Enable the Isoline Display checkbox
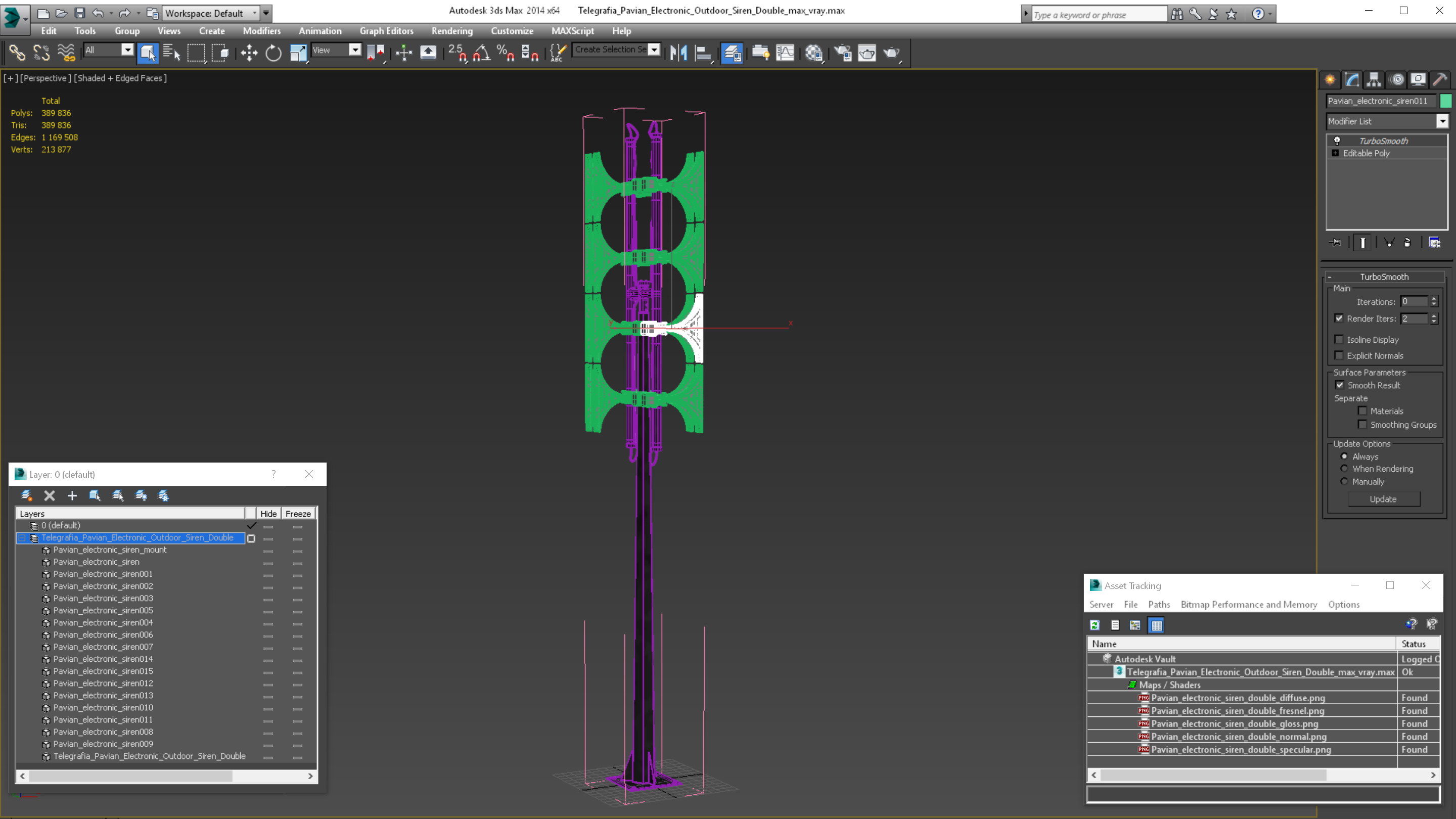 [x=1339, y=340]
